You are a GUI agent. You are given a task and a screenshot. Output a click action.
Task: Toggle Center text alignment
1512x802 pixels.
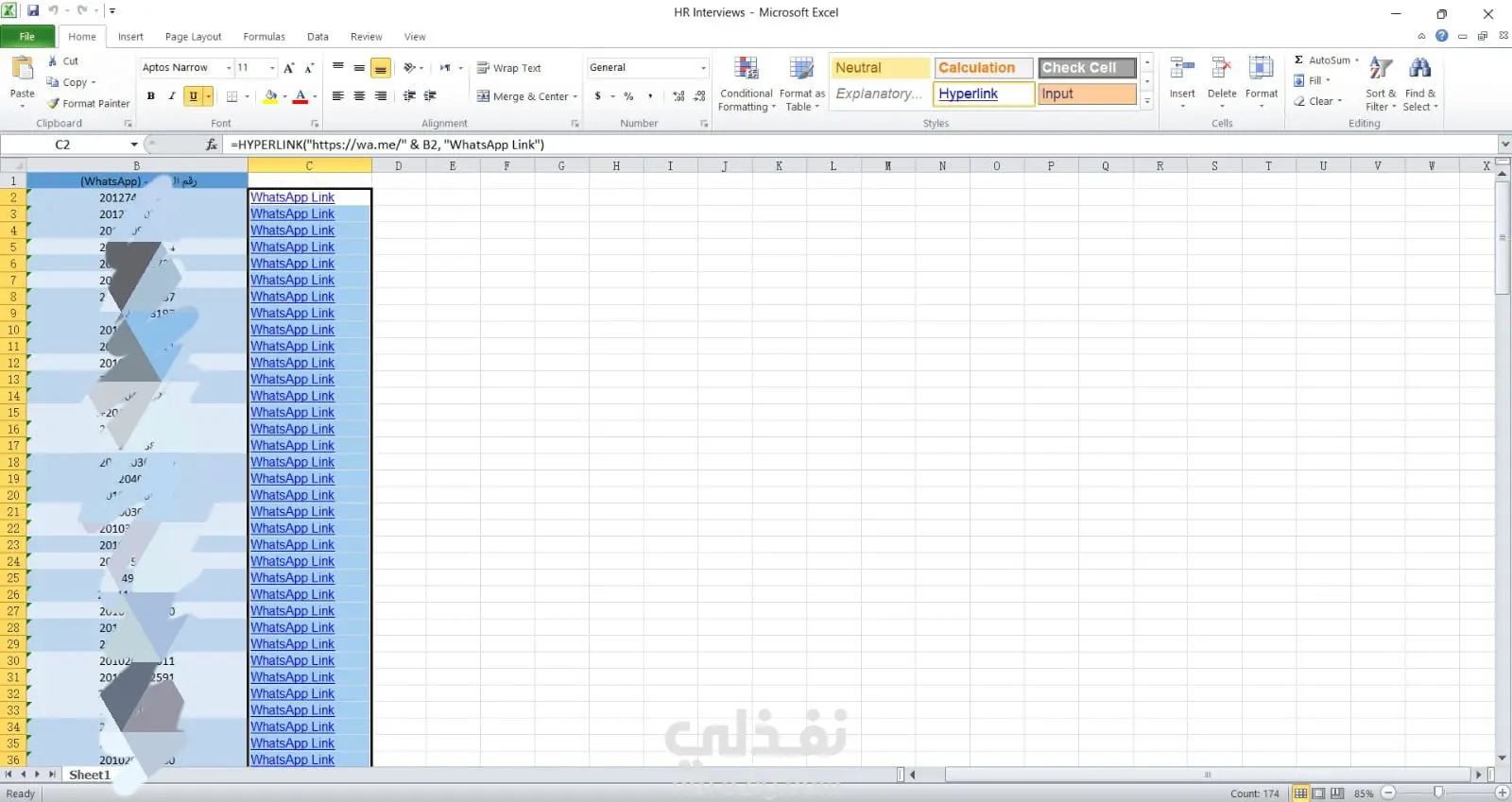(x=359, y=96)
